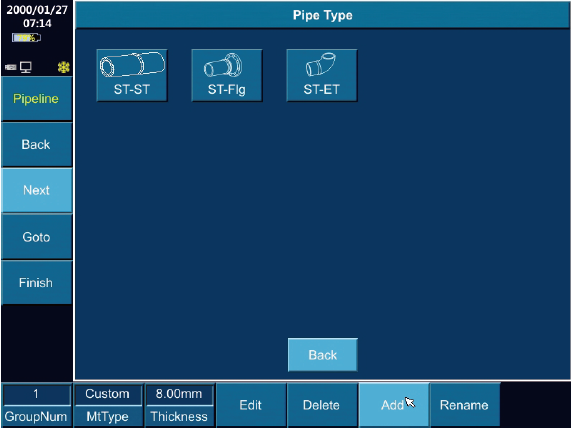The width and height of the screenshot is (571, 428).
Task: Click the blue Back button in the Pipe Type panel
Action: [x=323, y=355]
